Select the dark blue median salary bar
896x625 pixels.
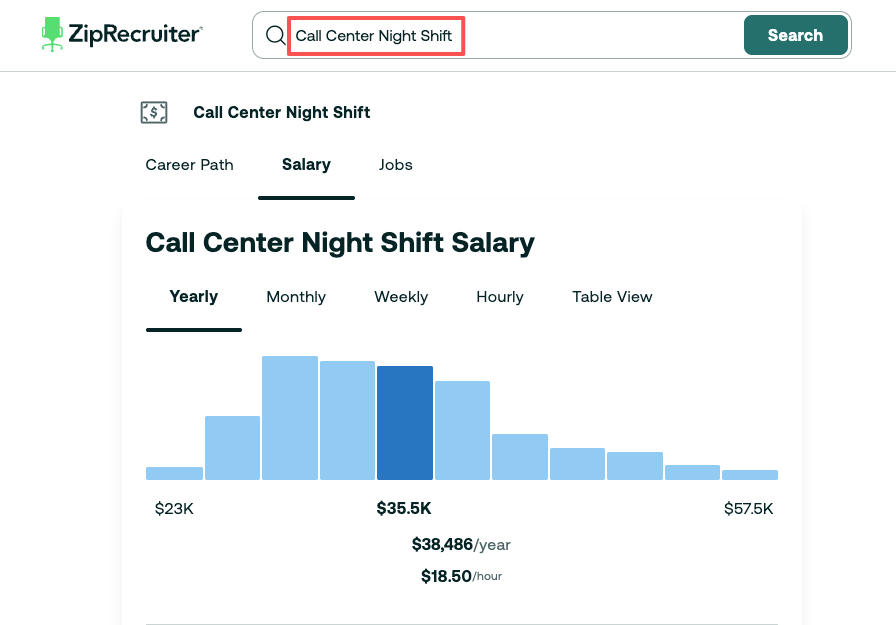[x=404, y=420]
